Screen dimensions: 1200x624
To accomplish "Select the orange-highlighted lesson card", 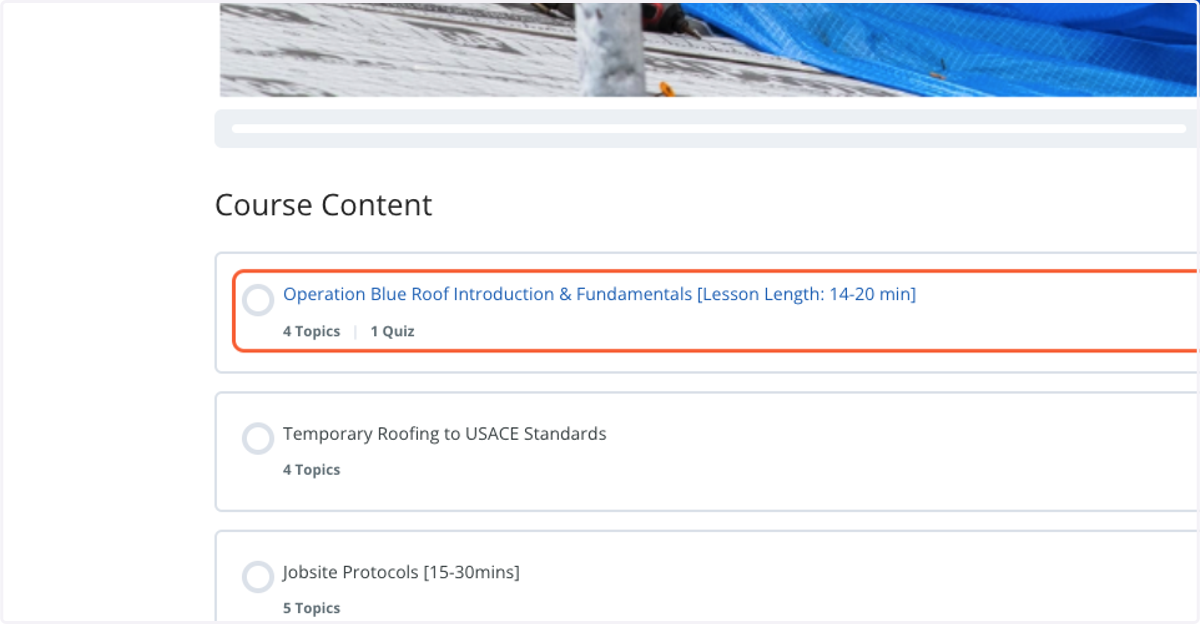I will click(715, 311).
